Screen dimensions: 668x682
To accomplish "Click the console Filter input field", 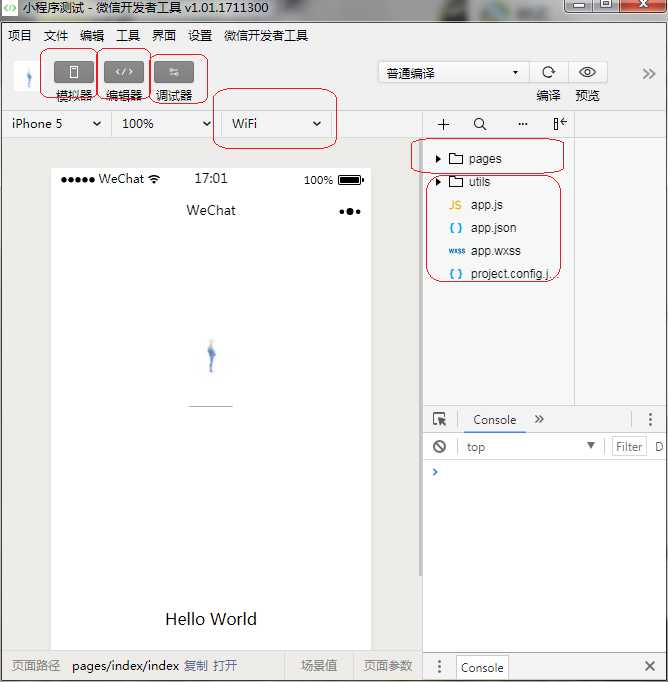I will tap(629, 447).
